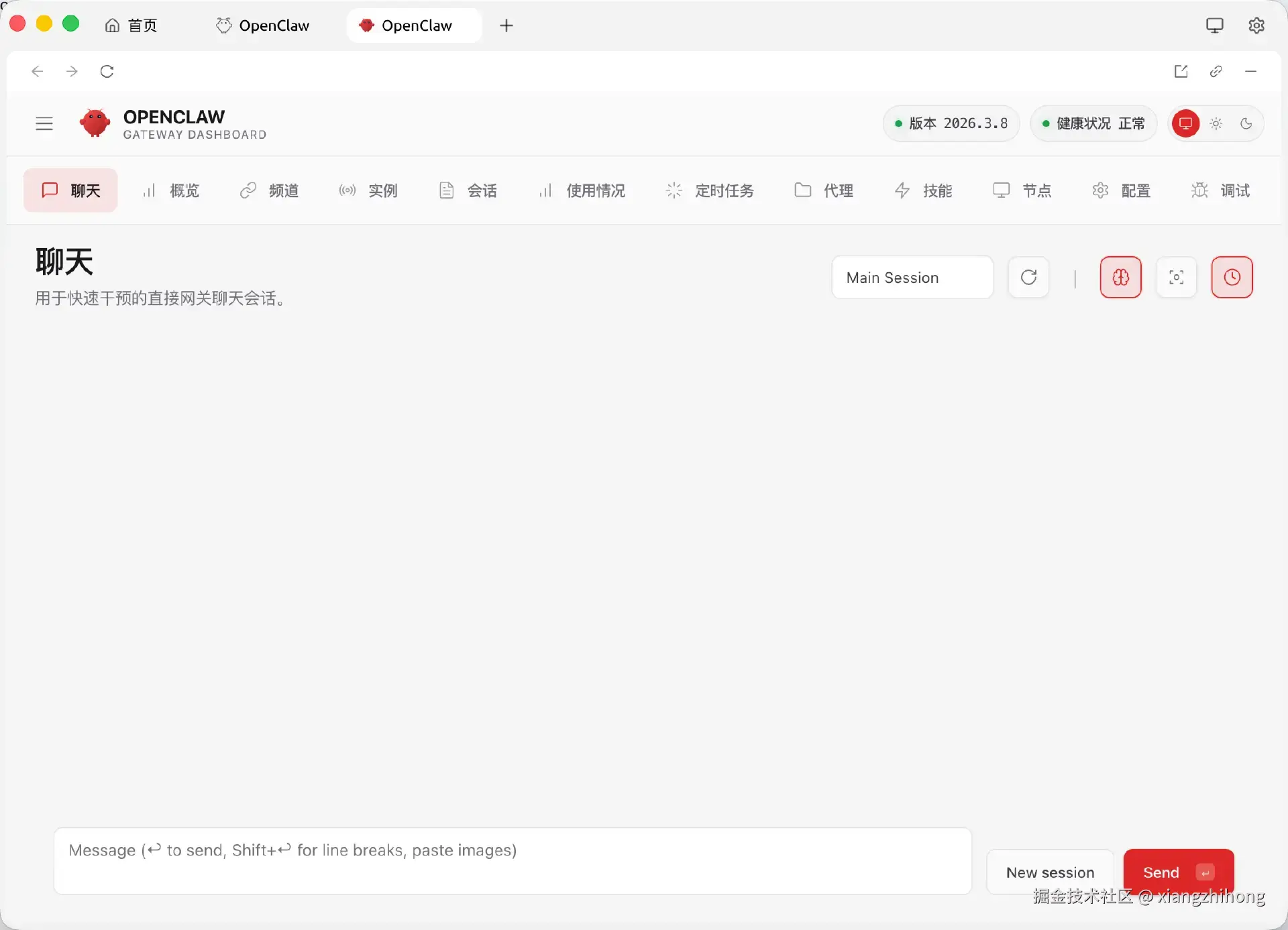Viewport: 1288px width, 930px height.
Task: Open the Main Session dropdown
Action: 912,277
